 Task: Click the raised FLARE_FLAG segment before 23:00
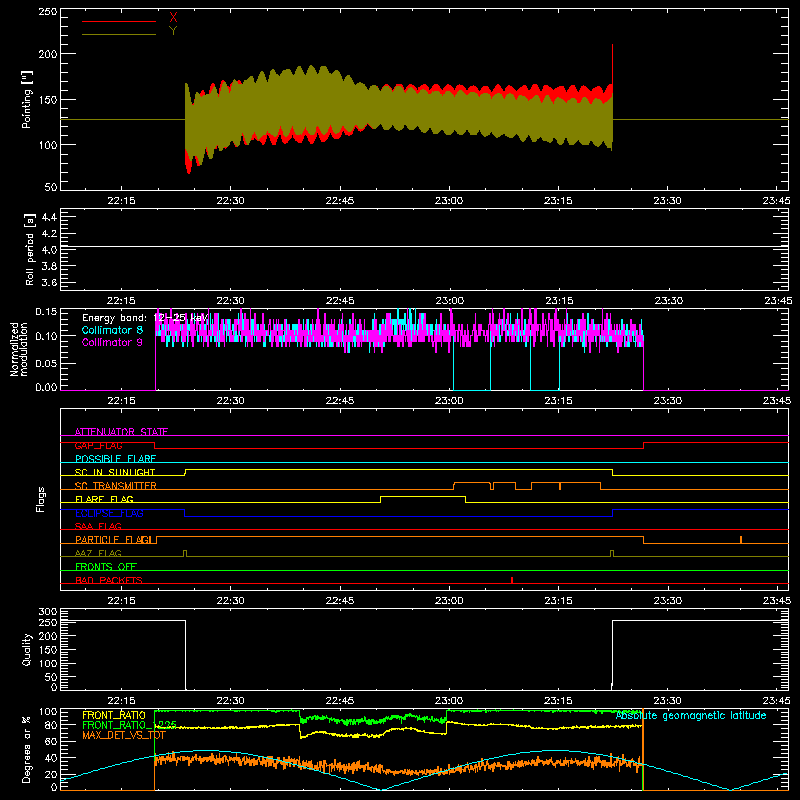(423, 496)
